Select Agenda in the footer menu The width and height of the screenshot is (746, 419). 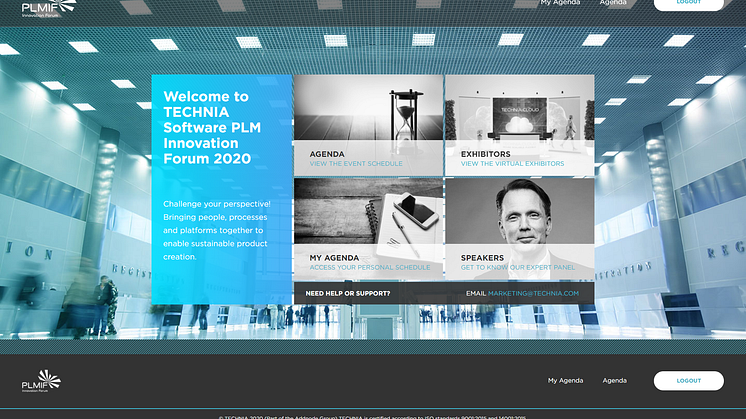pos(615,380)
